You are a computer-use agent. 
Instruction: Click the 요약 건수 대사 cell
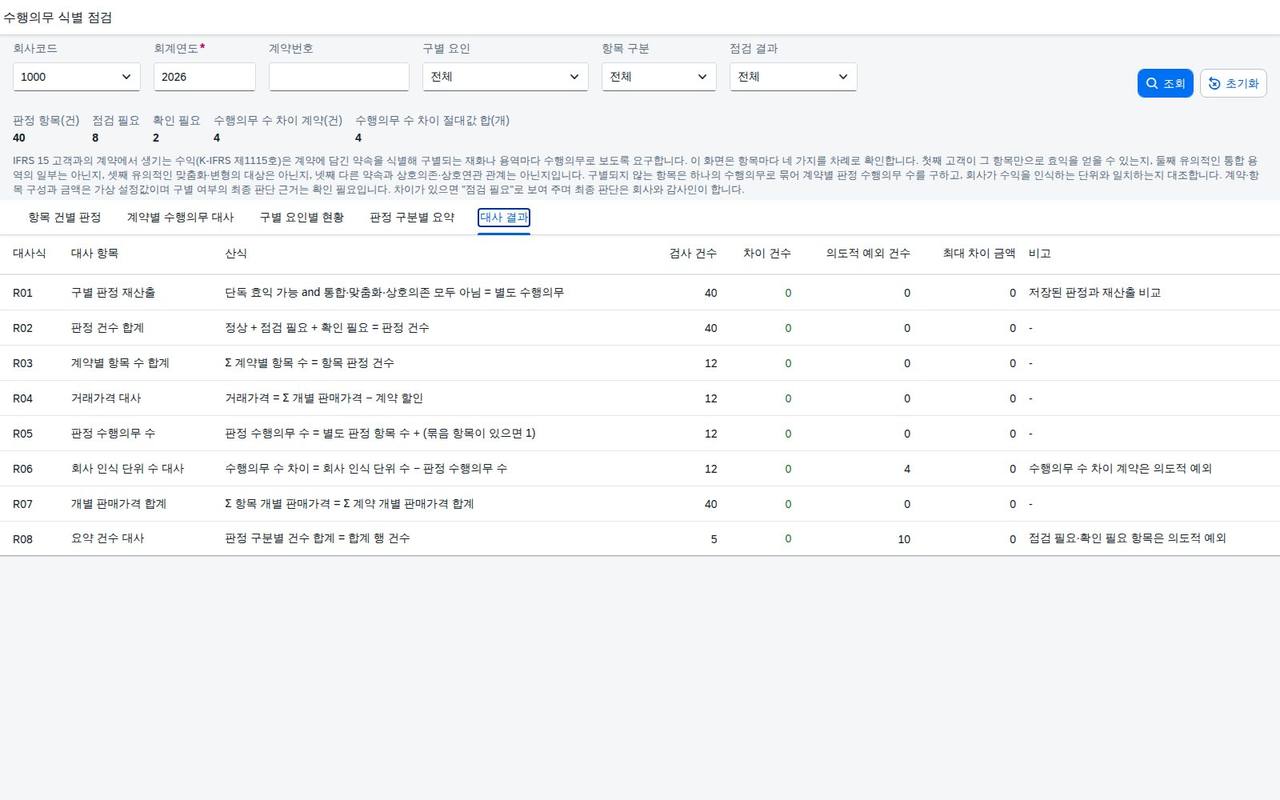coord(108,538)
